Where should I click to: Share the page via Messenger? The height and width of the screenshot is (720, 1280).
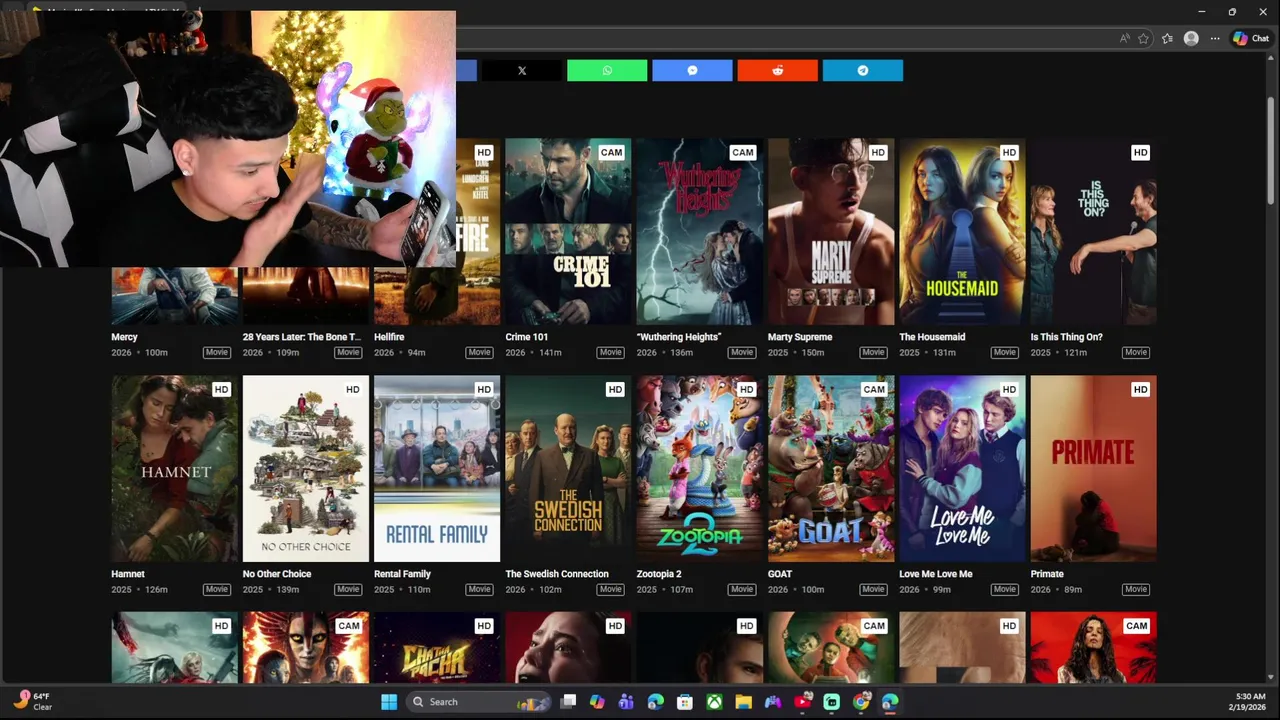tap(692, 71)
